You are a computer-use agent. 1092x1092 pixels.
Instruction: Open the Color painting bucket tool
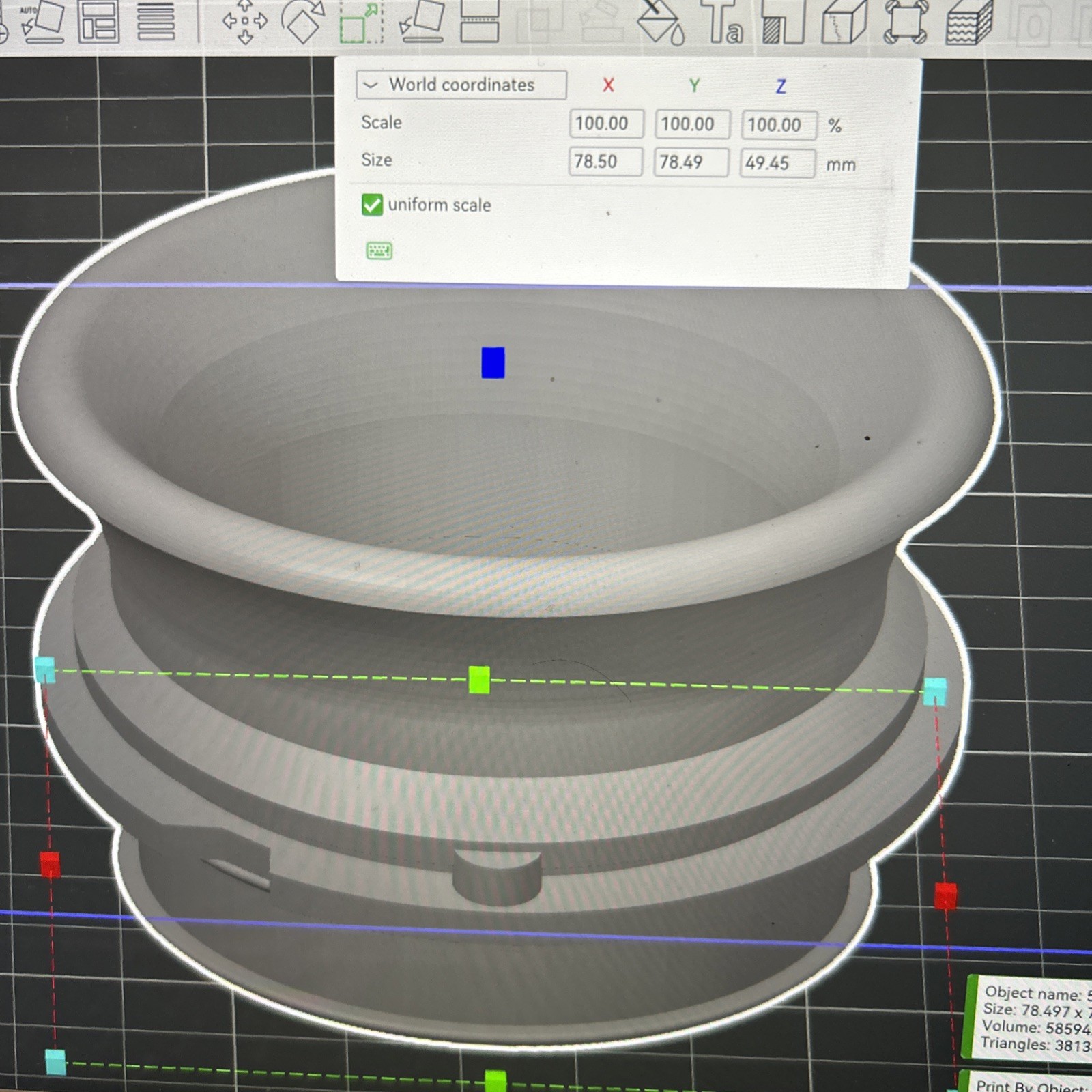pyautogui.click(x=659, y=20)
